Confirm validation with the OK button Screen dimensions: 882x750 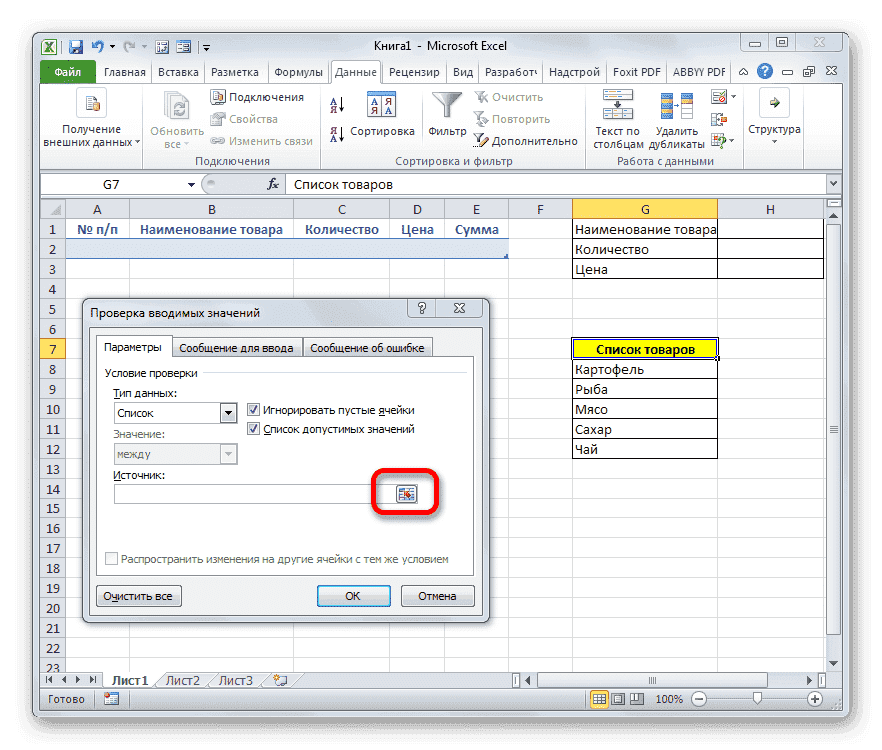(x=353, y=595)
